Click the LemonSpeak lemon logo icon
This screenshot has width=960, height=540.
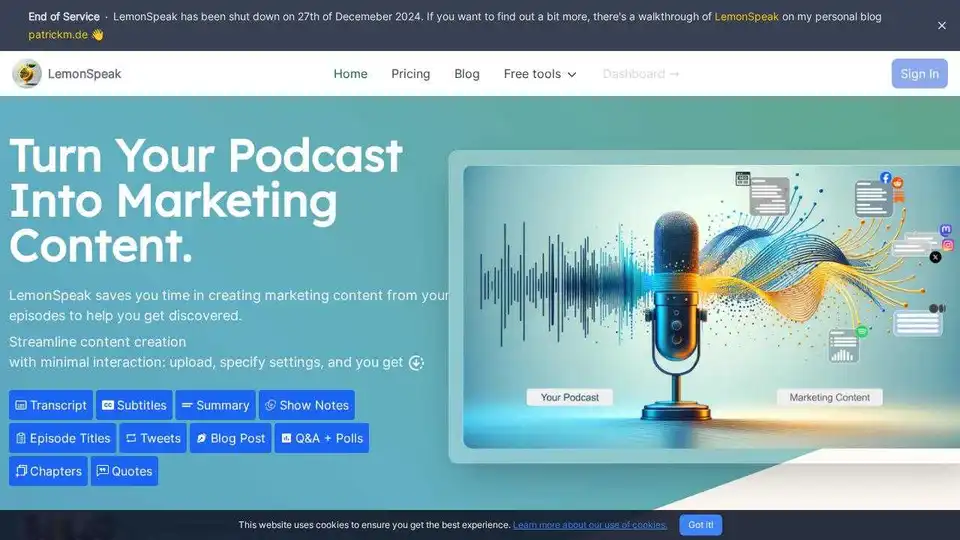coord(27,74)
